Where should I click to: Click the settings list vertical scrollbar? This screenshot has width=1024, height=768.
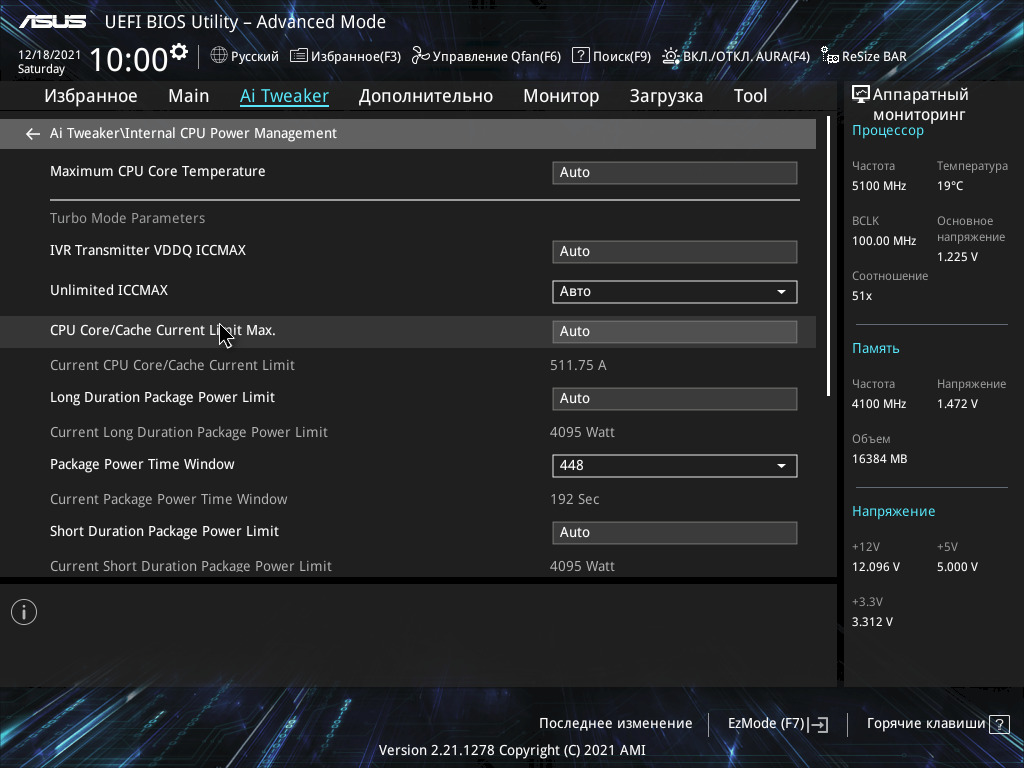(828, 256)
